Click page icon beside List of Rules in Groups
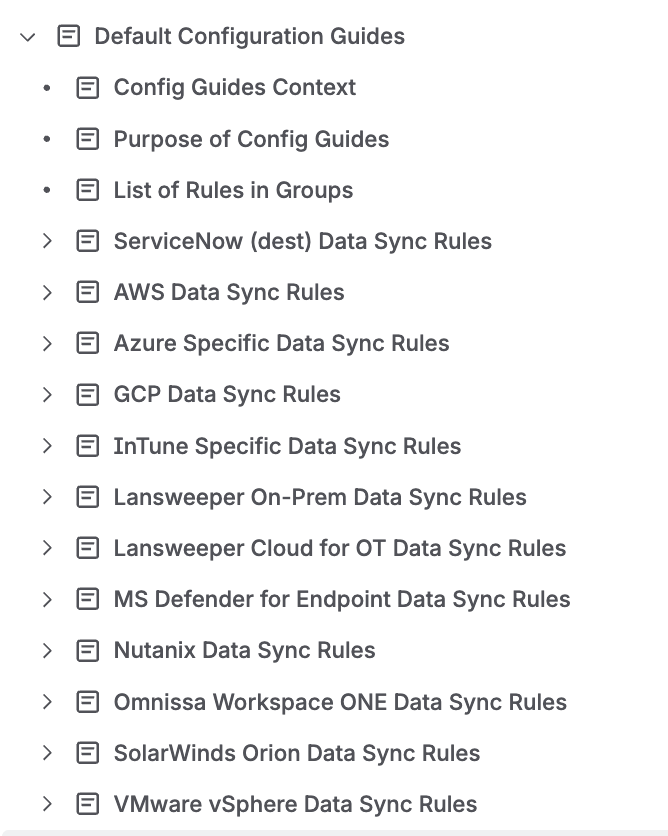 coord(88,190)
